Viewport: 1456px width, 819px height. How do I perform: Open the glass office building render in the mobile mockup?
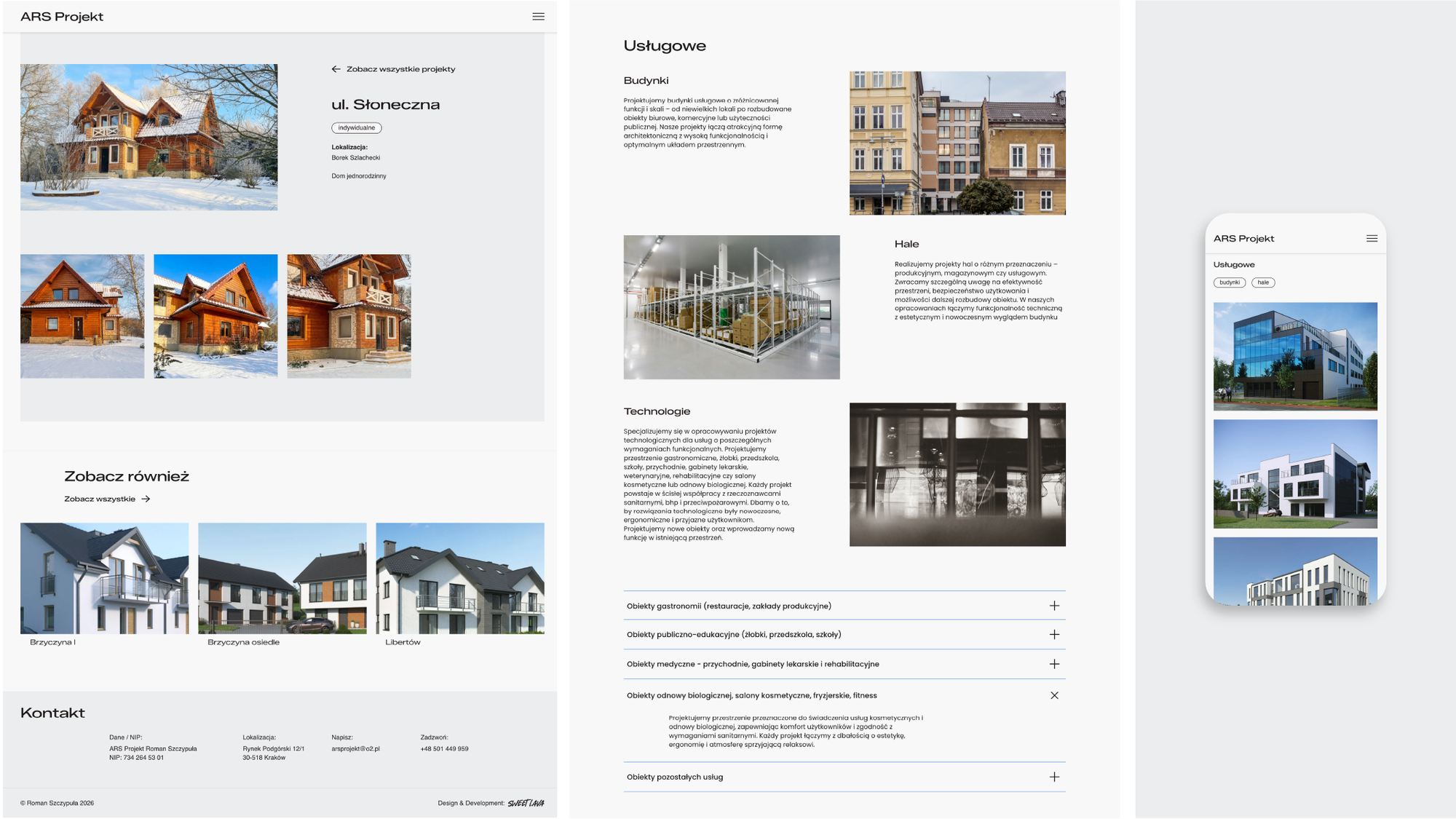(x=1295, y=357)
